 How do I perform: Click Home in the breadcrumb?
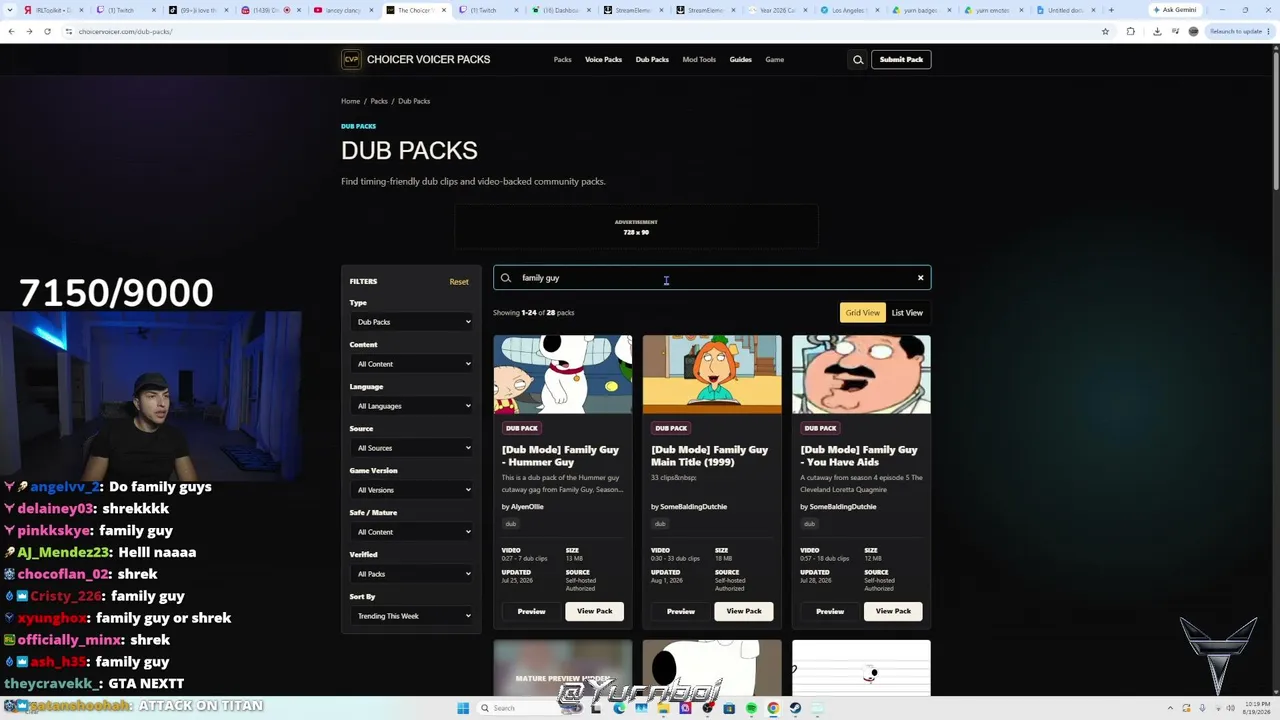[x=350, y=101]
